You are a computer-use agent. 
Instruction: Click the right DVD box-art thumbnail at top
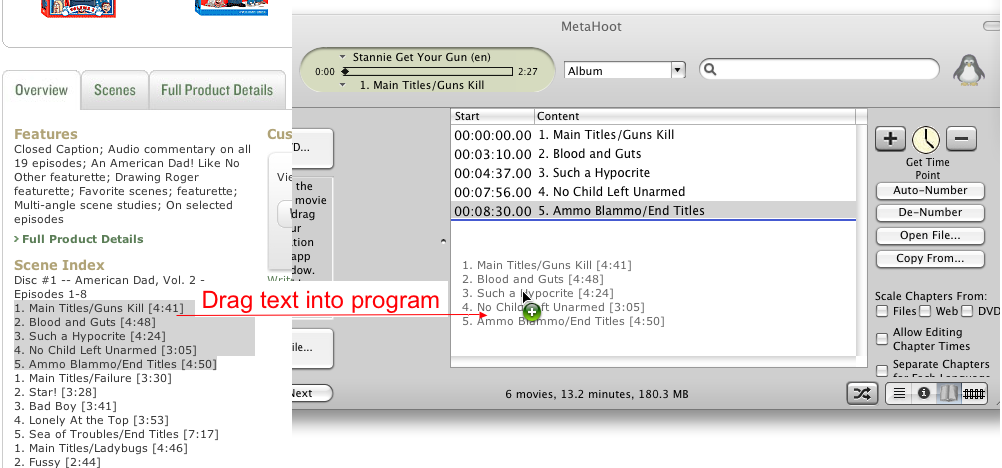point(231,8)
